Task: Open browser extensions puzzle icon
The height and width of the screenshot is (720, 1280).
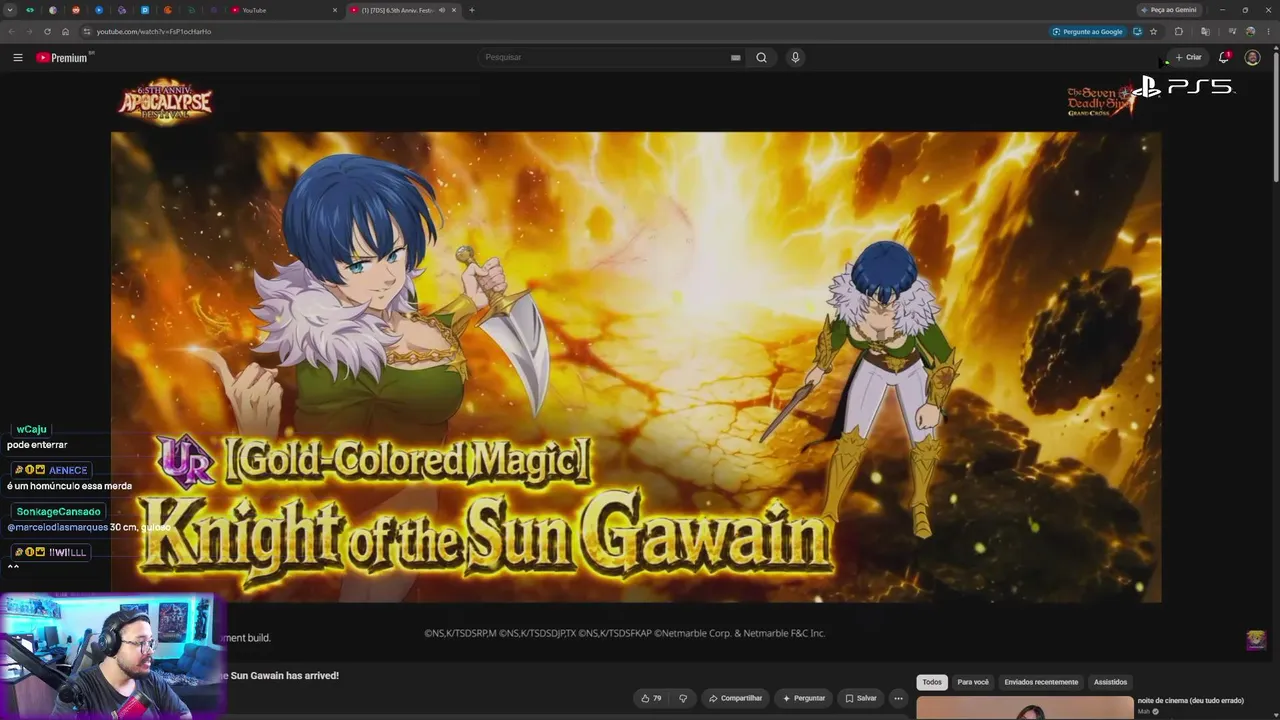Action: point(1178,31)
